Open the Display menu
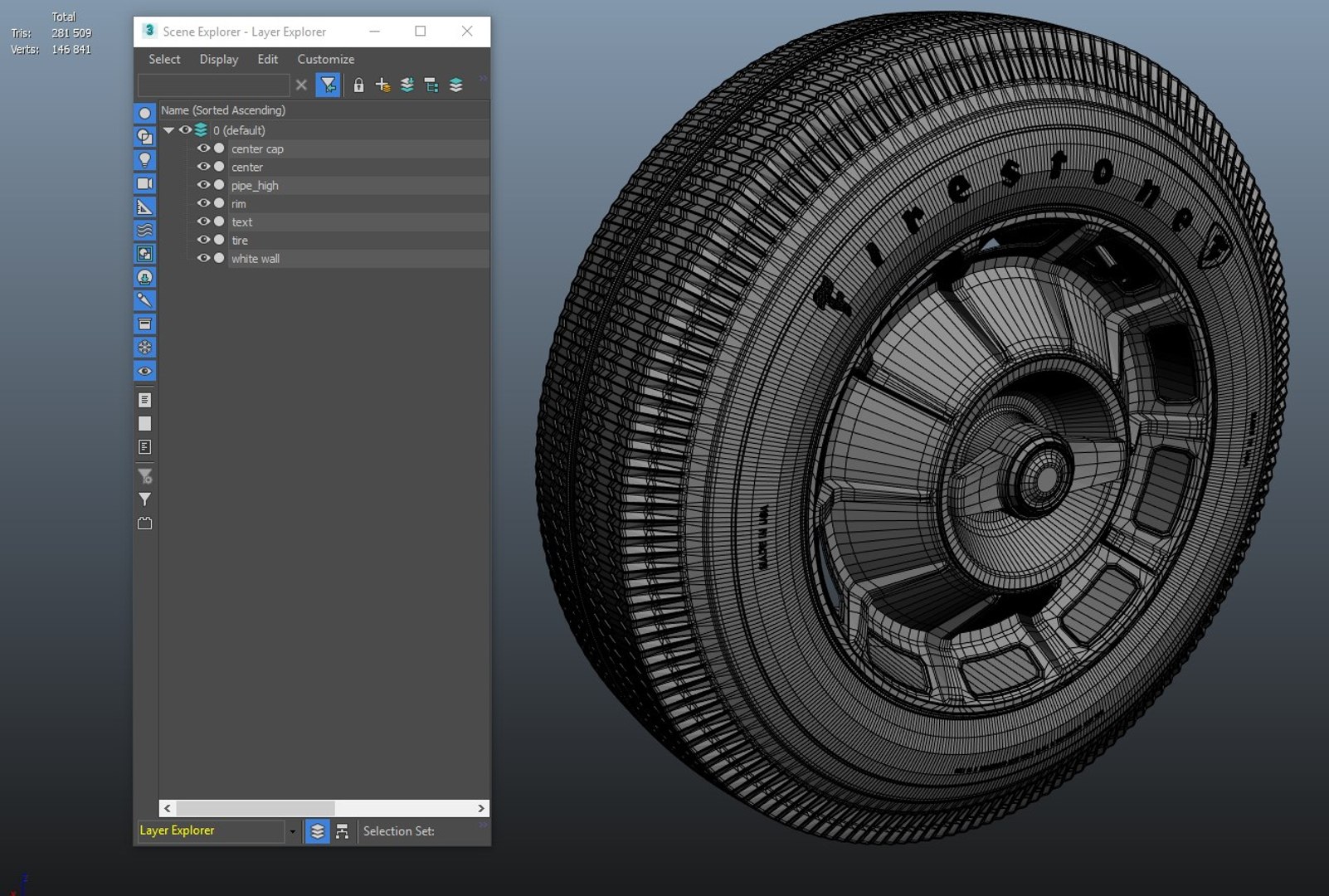 pyautogui.click(x=219, y=59)
